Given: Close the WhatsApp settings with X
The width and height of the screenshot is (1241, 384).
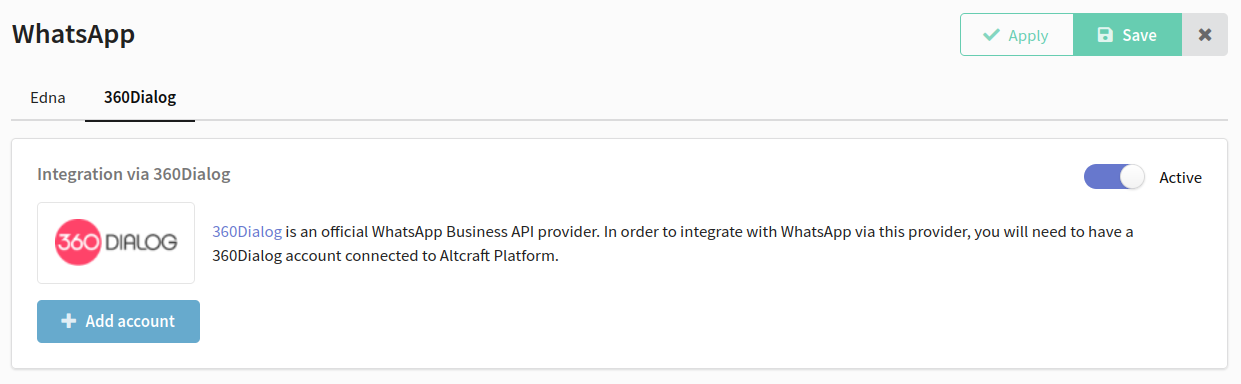Looking at the screenshot, I should tap(1205, 35).
